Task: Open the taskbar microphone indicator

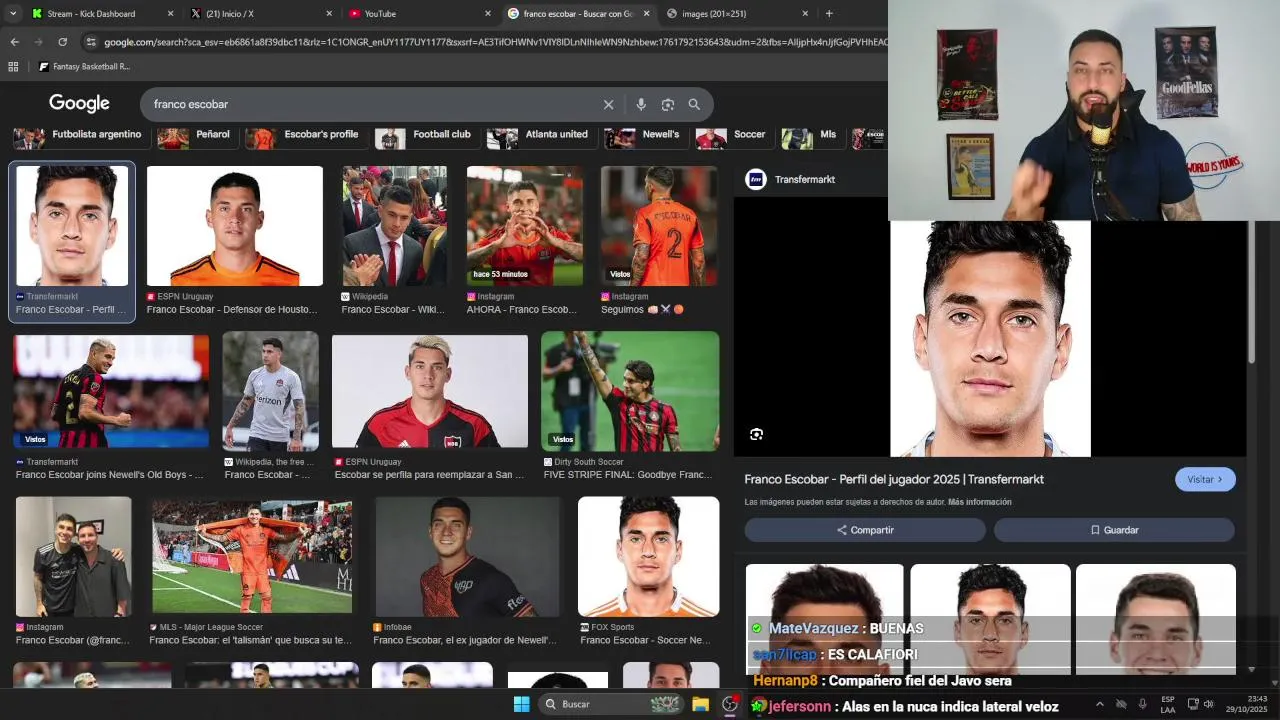Action: (x=1142, y=704)
